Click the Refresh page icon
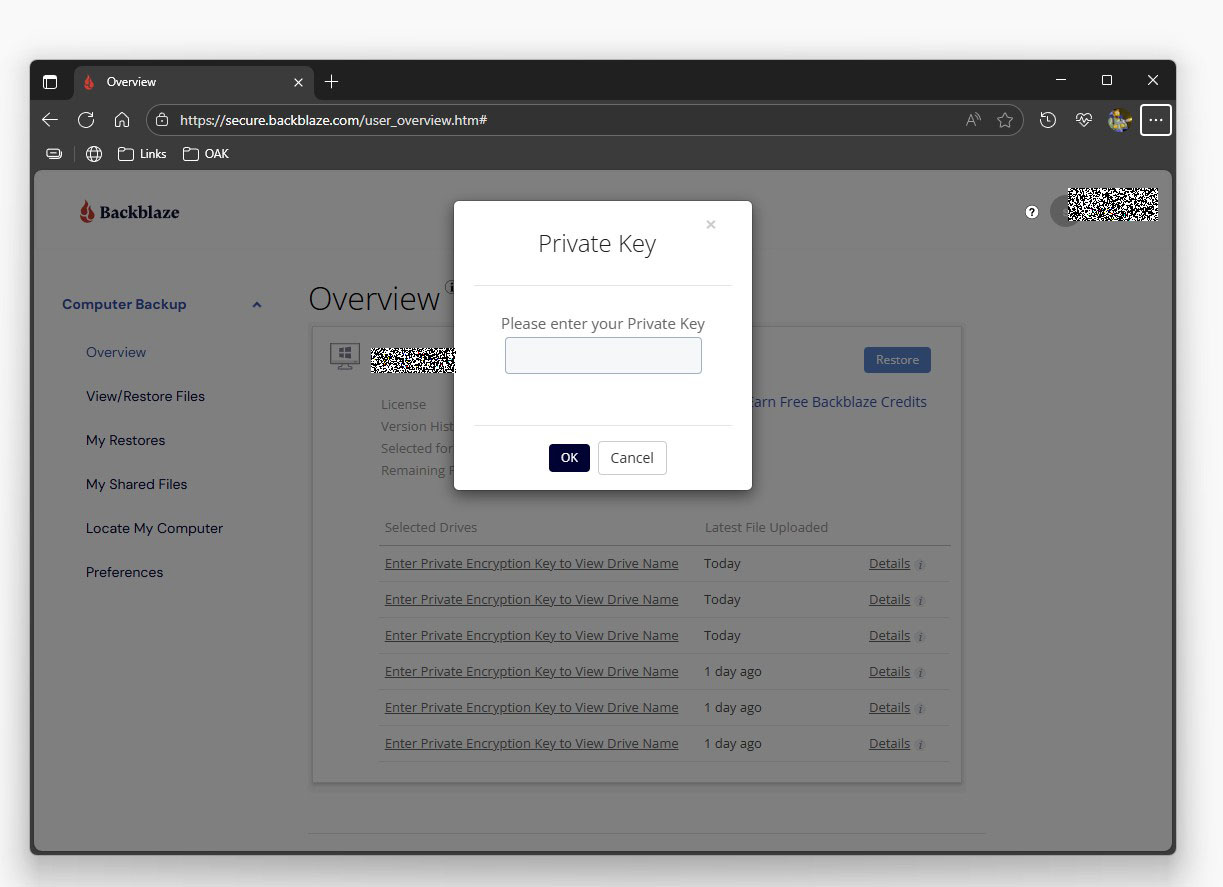 tap(86, 120)
